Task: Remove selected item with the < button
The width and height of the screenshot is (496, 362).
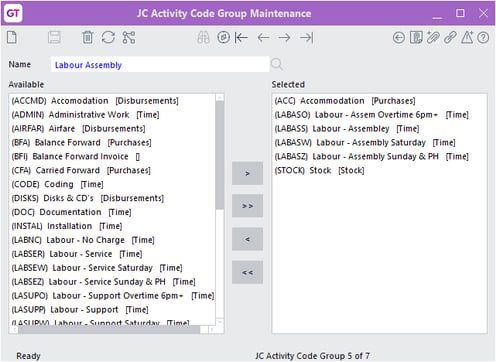Action: [x=247, y=239]
